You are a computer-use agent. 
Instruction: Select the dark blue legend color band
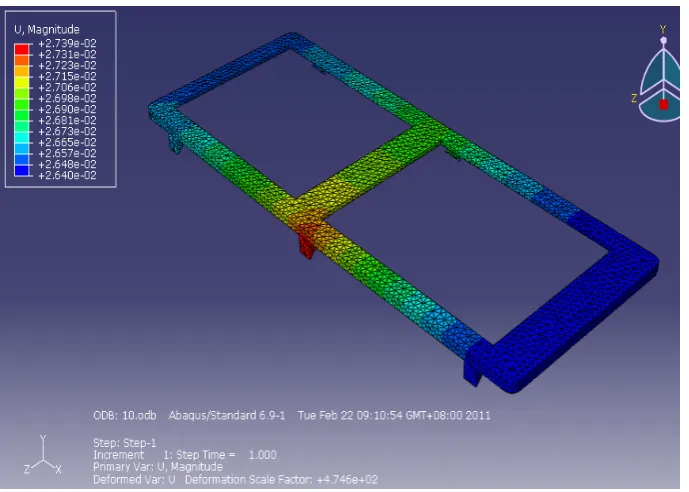click(x=22, y=170)
